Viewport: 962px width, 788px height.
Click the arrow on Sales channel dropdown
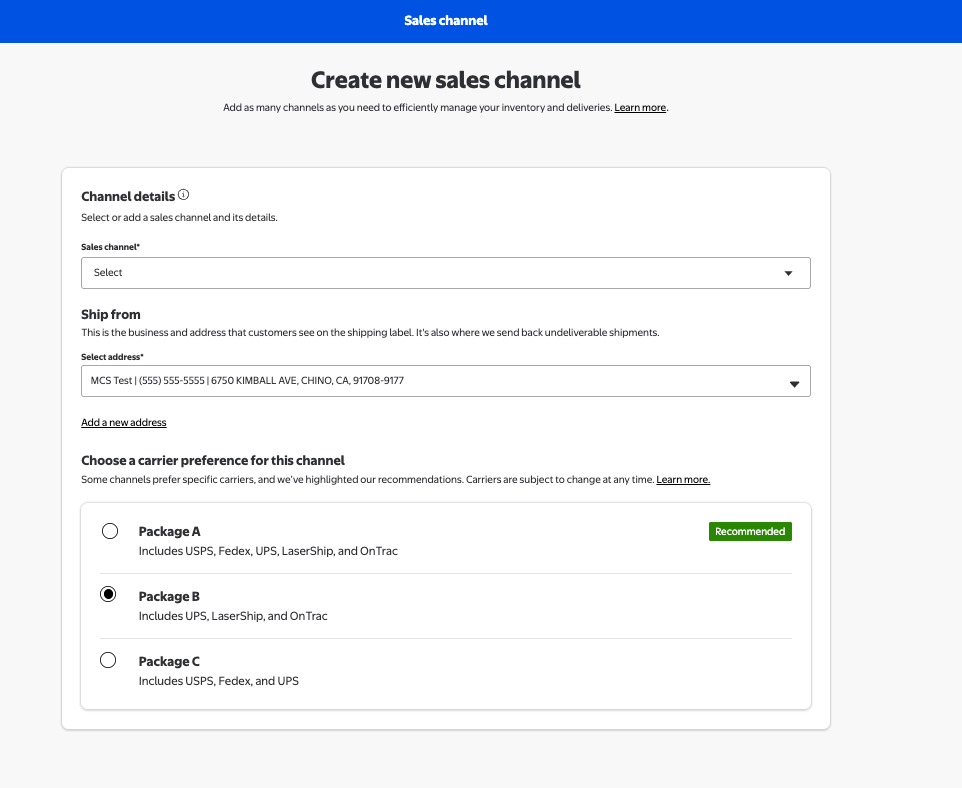[x=788, y=273]
